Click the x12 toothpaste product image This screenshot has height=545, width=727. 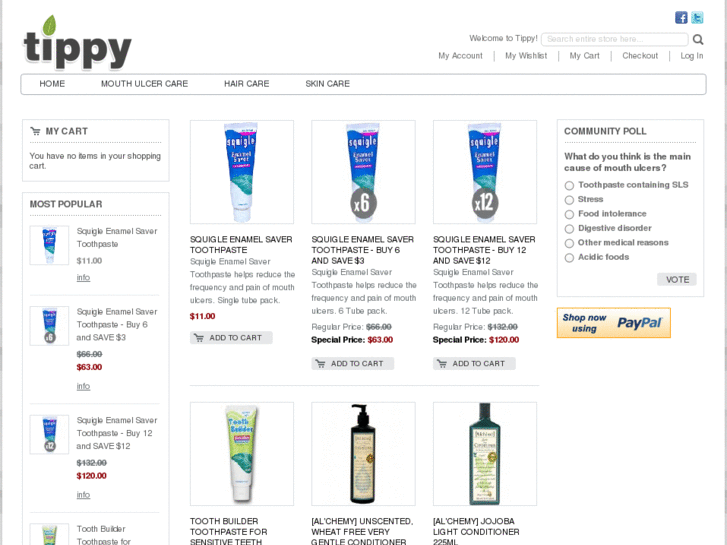tap(485, 172)
